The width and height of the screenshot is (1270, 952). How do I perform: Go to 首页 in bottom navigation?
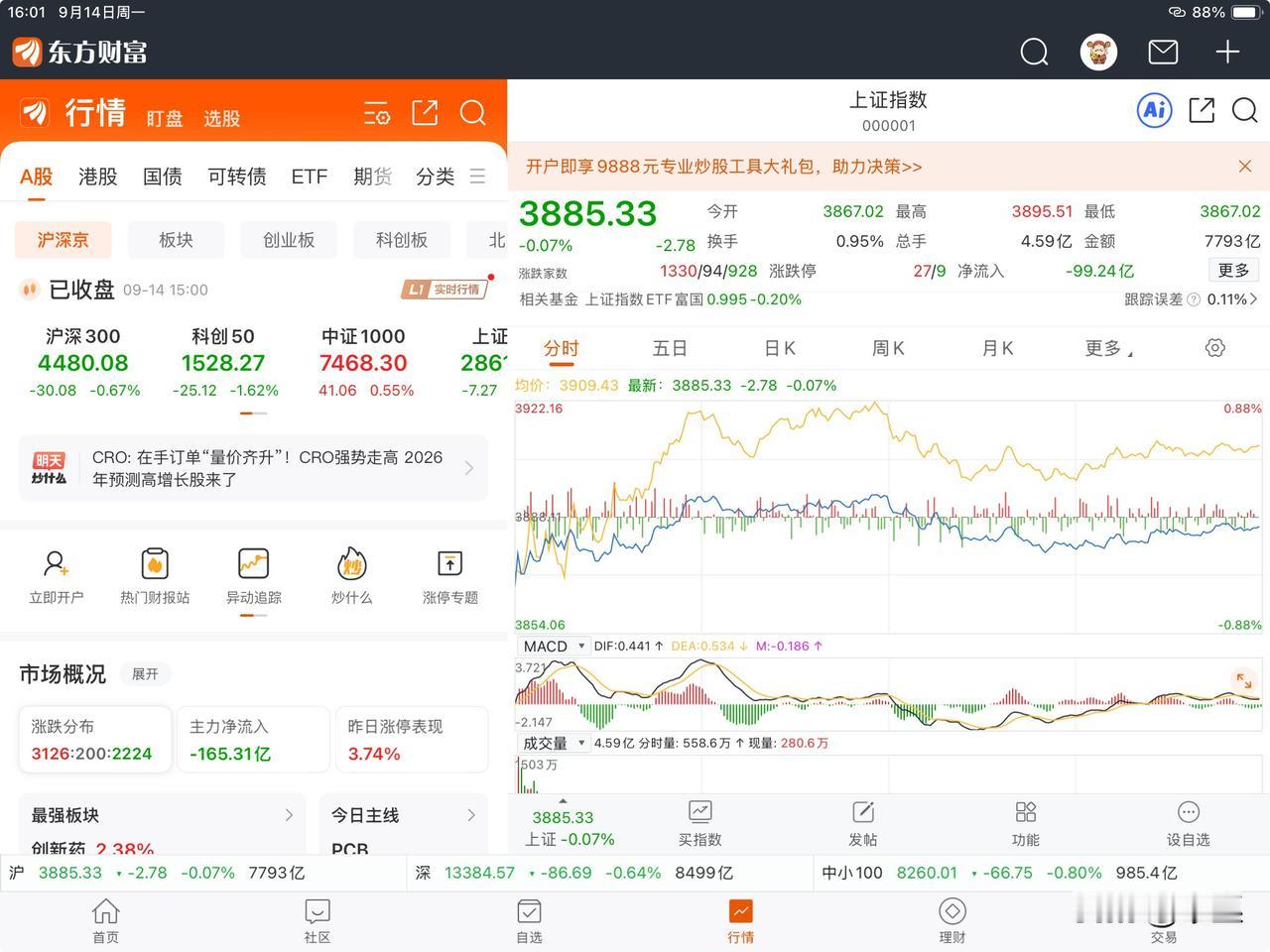pos(106,921)
